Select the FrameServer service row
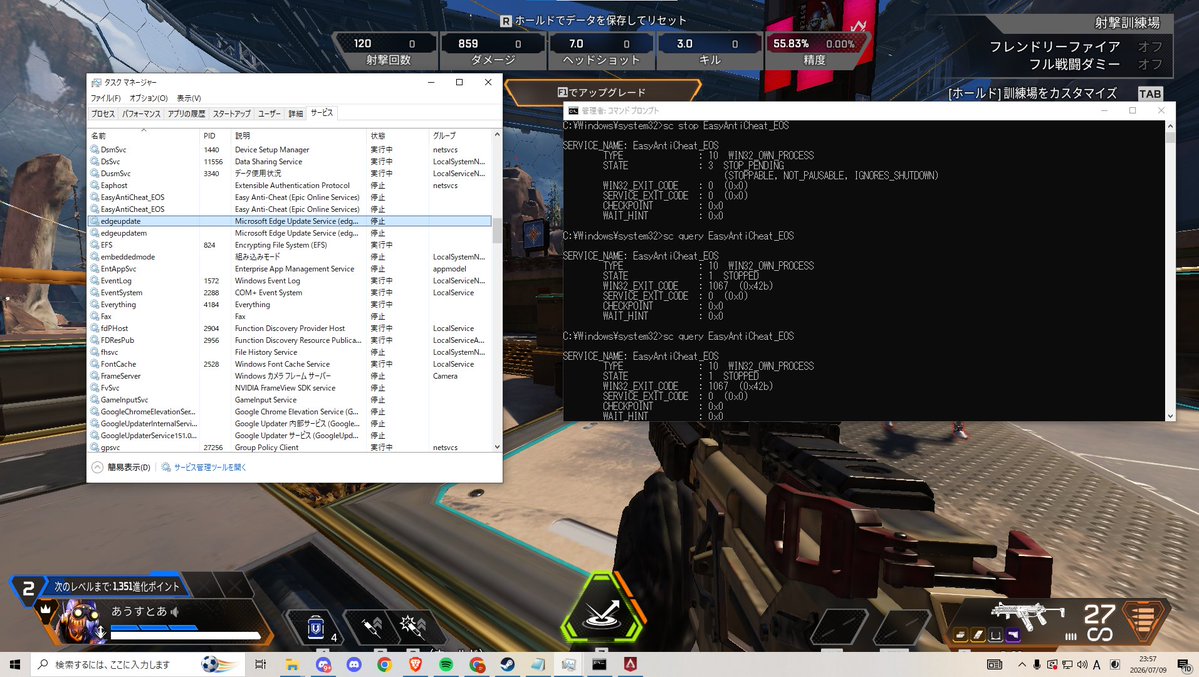This screenshot has width=1199, height=677. tap(290, 376)
